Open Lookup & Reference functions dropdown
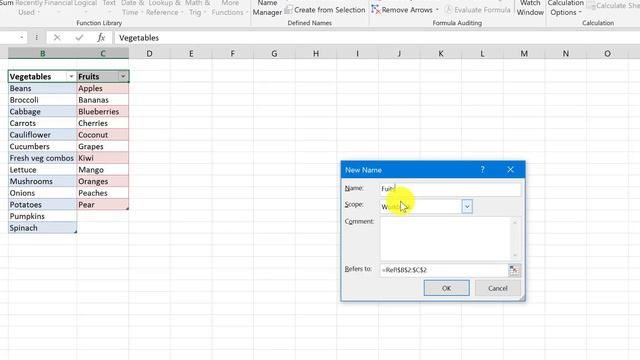640x360 pixels. click(164, 7)
